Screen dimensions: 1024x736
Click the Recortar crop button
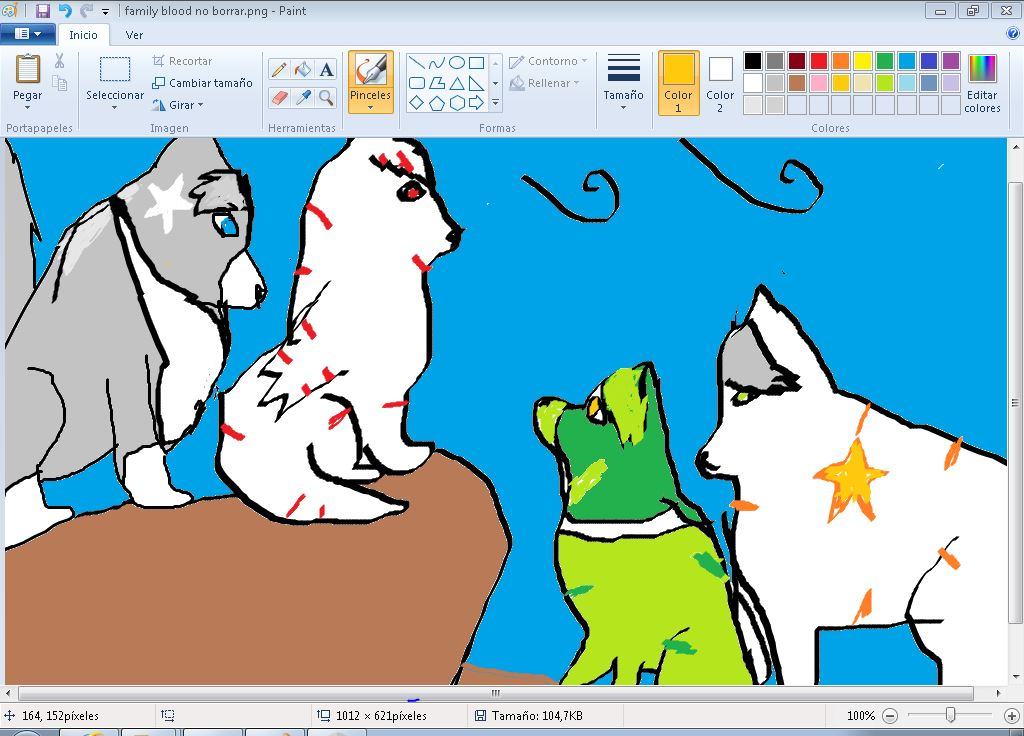coord(182,61)
